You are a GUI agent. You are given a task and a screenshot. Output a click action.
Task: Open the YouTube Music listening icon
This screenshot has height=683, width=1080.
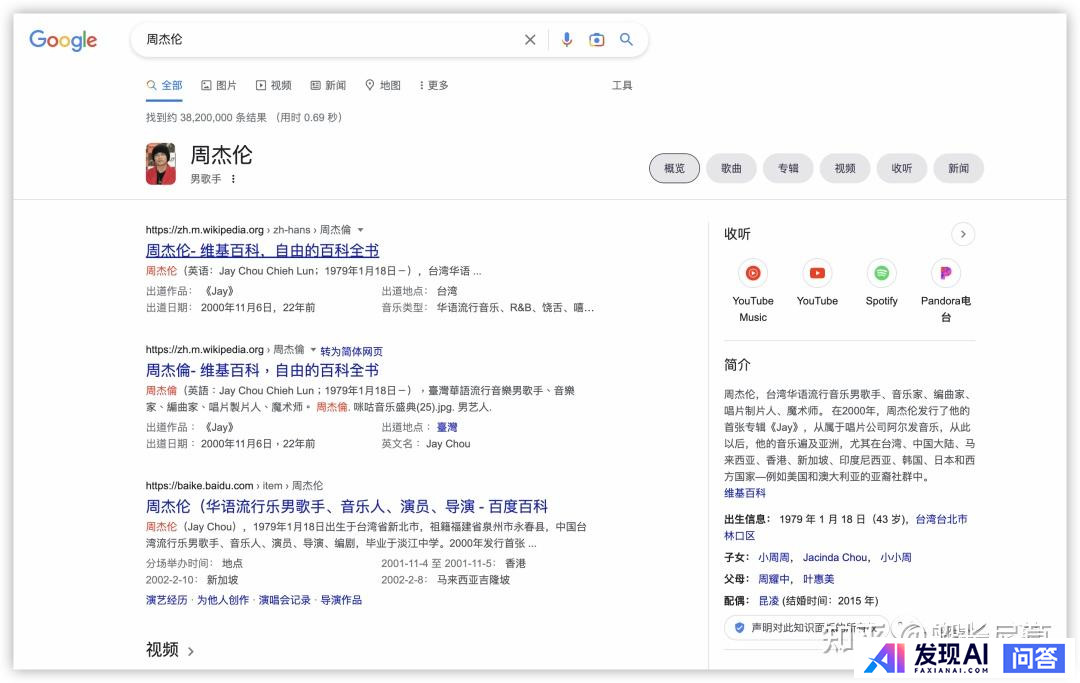(753, 273)
